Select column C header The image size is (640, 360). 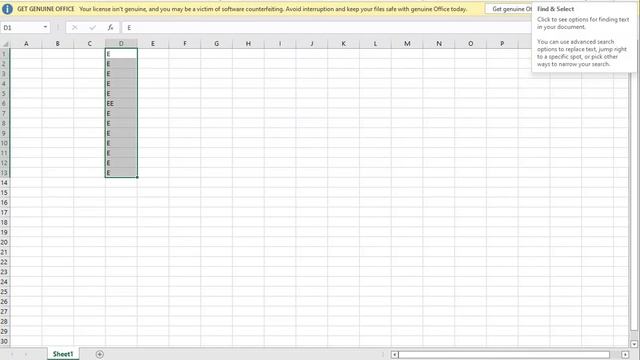89,44
